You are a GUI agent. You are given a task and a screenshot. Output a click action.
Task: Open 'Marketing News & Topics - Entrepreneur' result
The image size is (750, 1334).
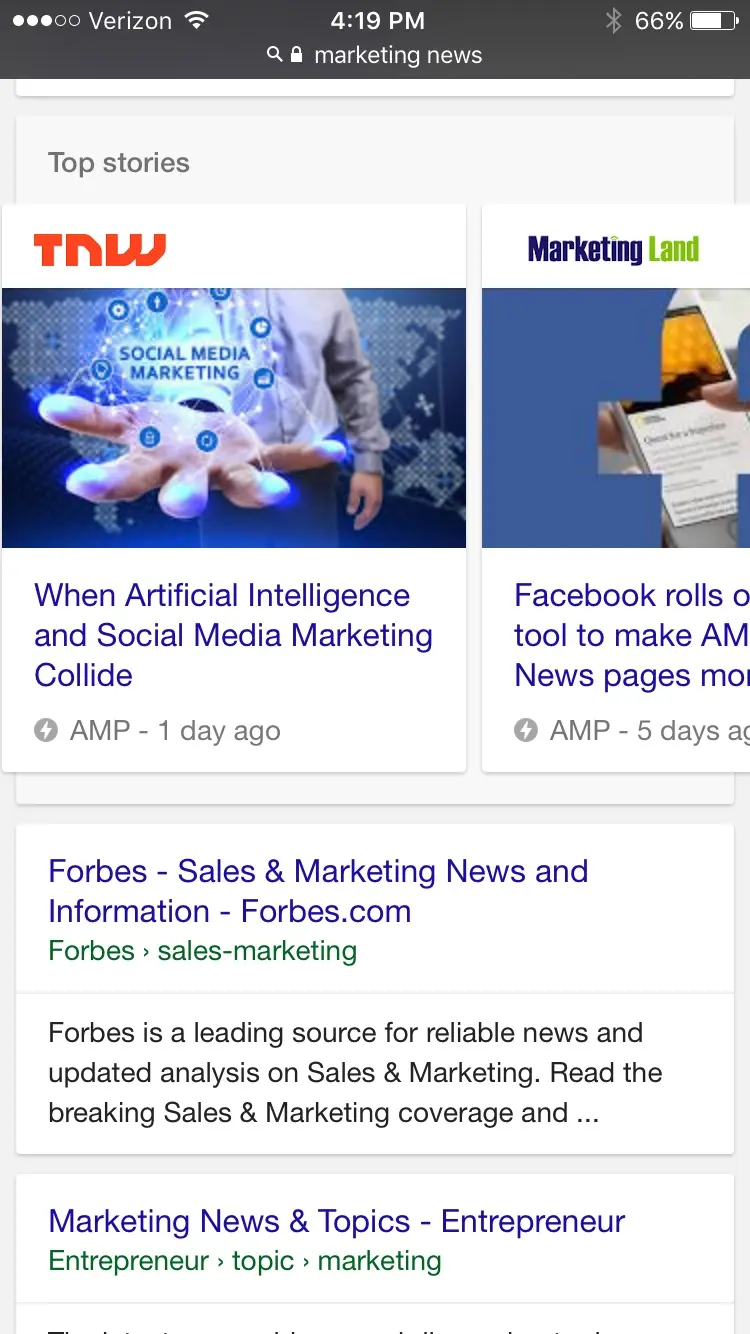pyautogui.click(x=337, y=1221)
